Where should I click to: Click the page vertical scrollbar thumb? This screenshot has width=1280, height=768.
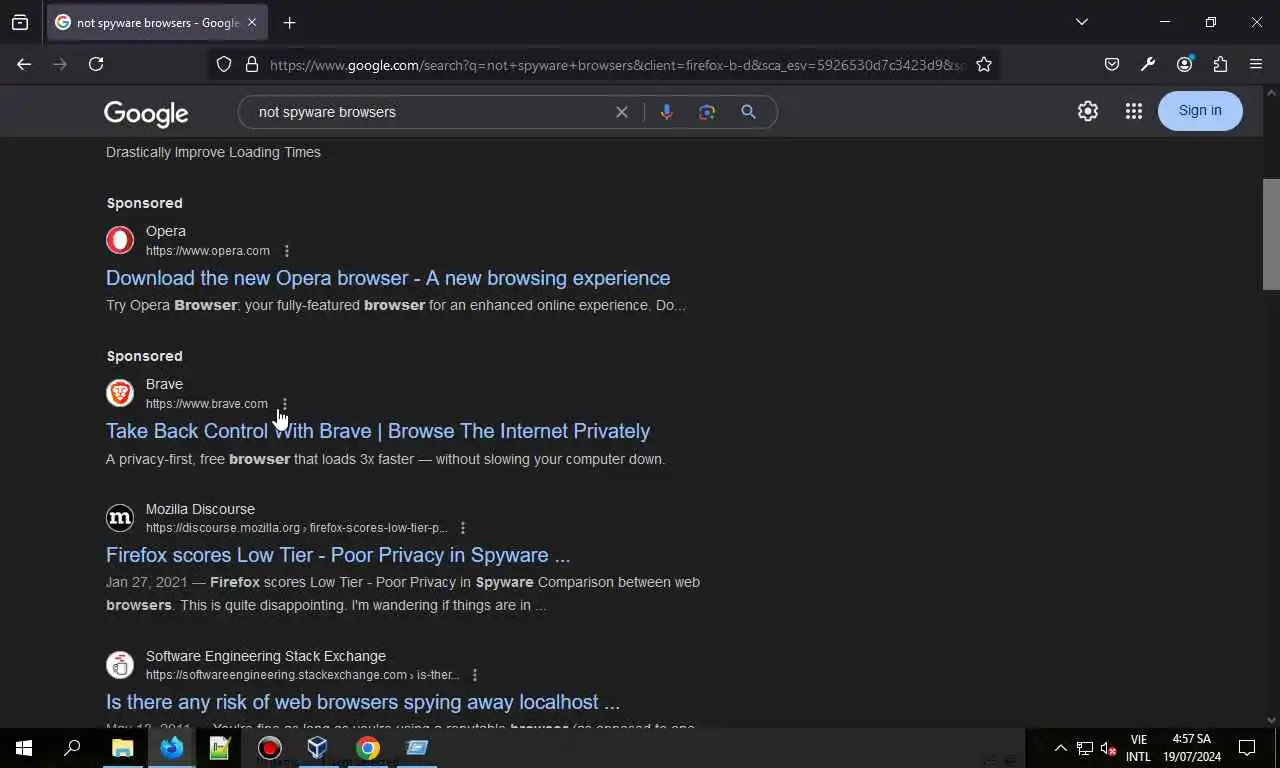tap(1271, 235)
